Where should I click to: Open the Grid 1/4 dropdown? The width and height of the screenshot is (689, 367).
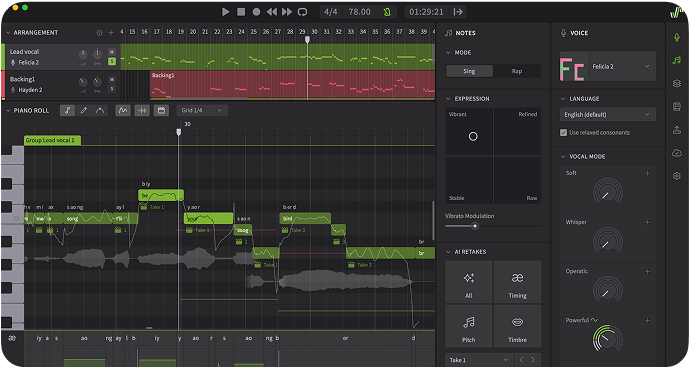202,110
